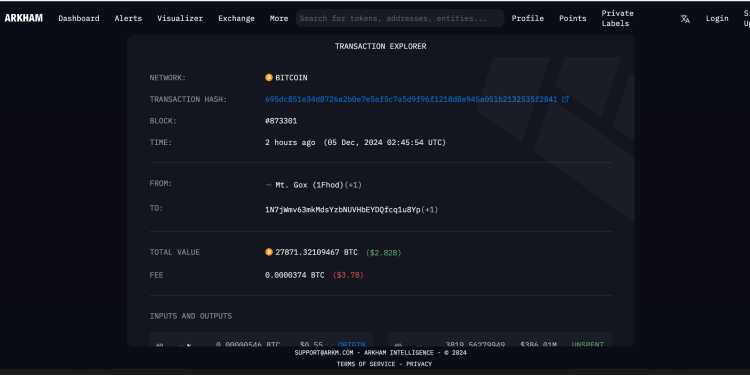Click the token and address search field
The width and height of the screenshot is (750, 375).
tap(400, 18)
